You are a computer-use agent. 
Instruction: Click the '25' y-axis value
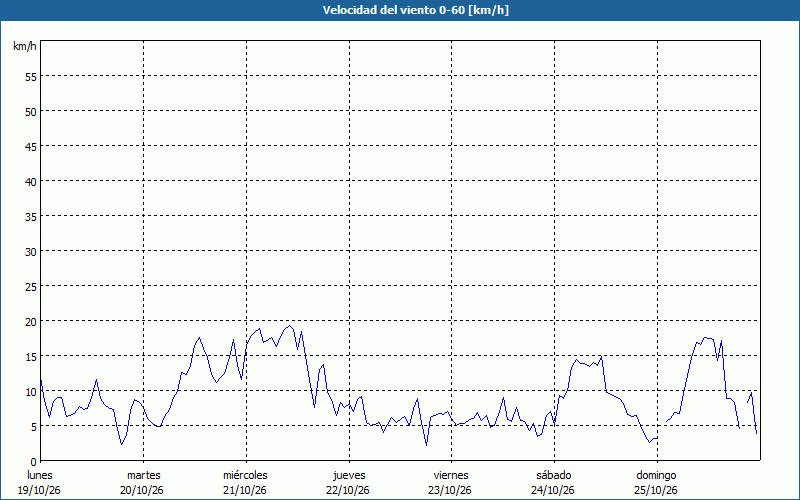pyautogui.click(x=31, y=287)
